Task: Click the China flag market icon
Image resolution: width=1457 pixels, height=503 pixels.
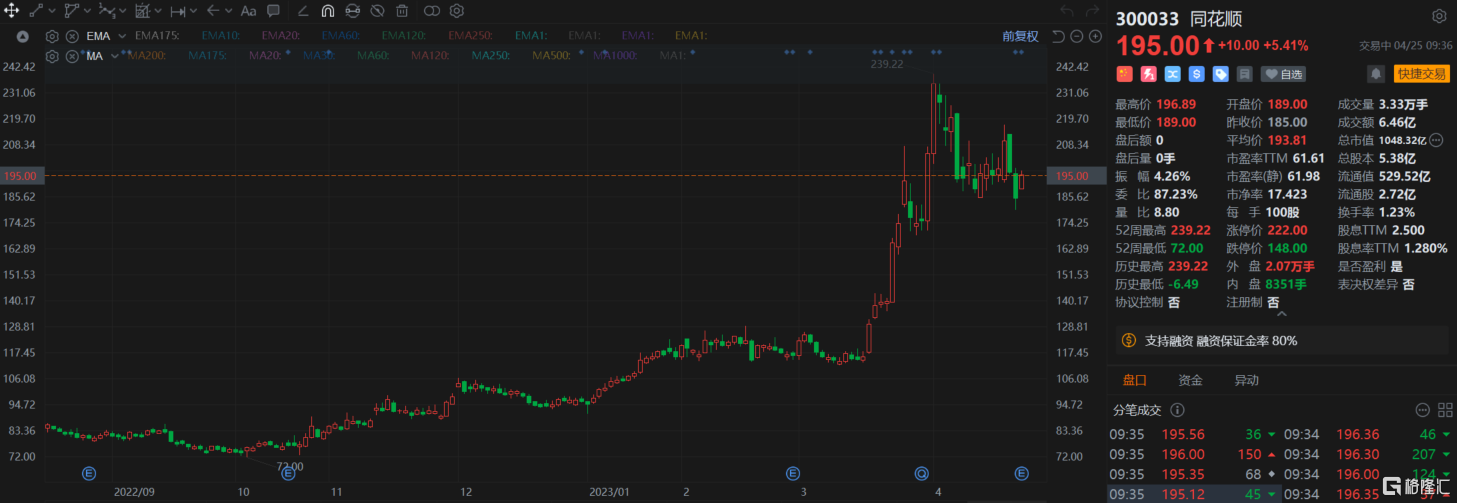Action: pyautogui.click(x=1124, y=74)
